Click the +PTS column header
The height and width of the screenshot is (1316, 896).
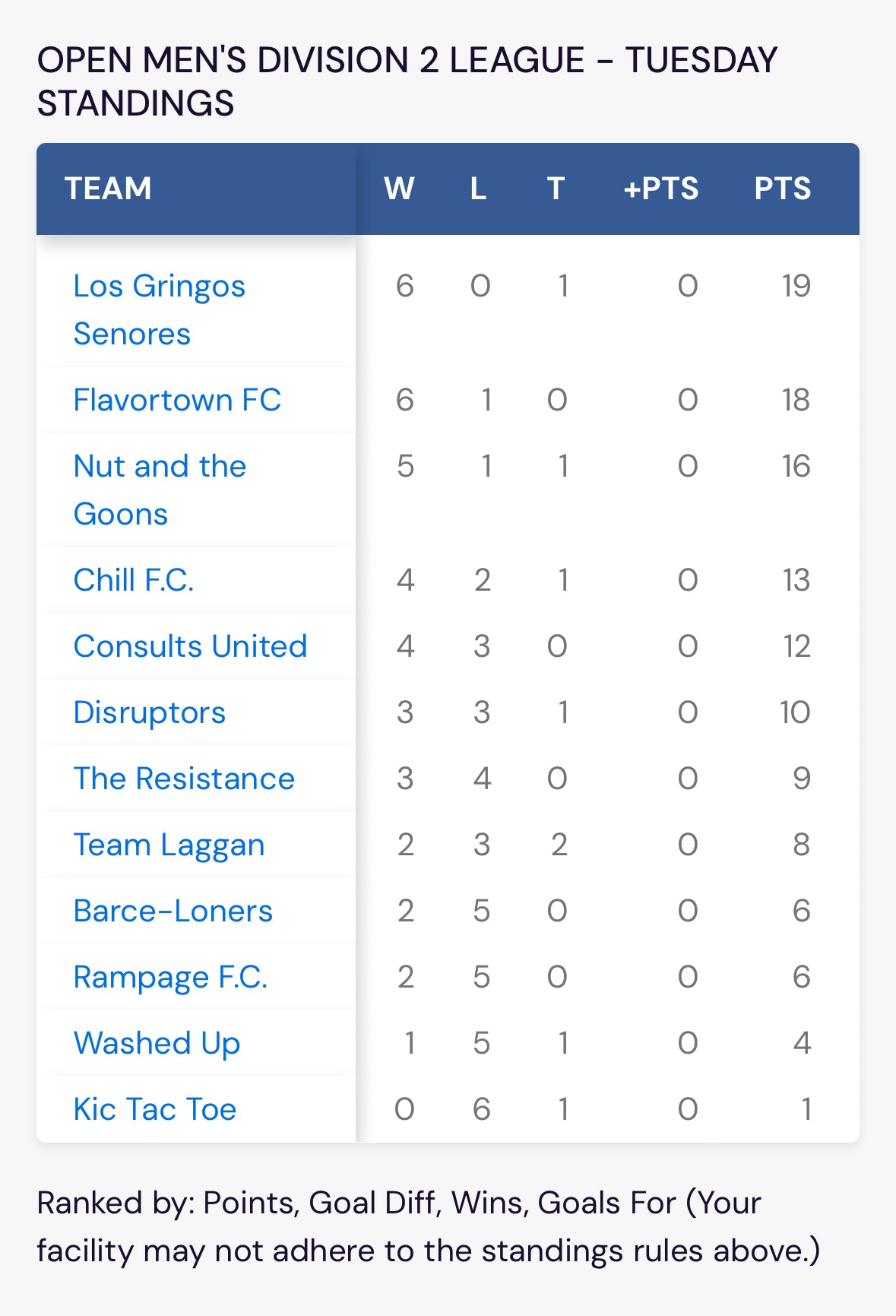pos(660,189)
